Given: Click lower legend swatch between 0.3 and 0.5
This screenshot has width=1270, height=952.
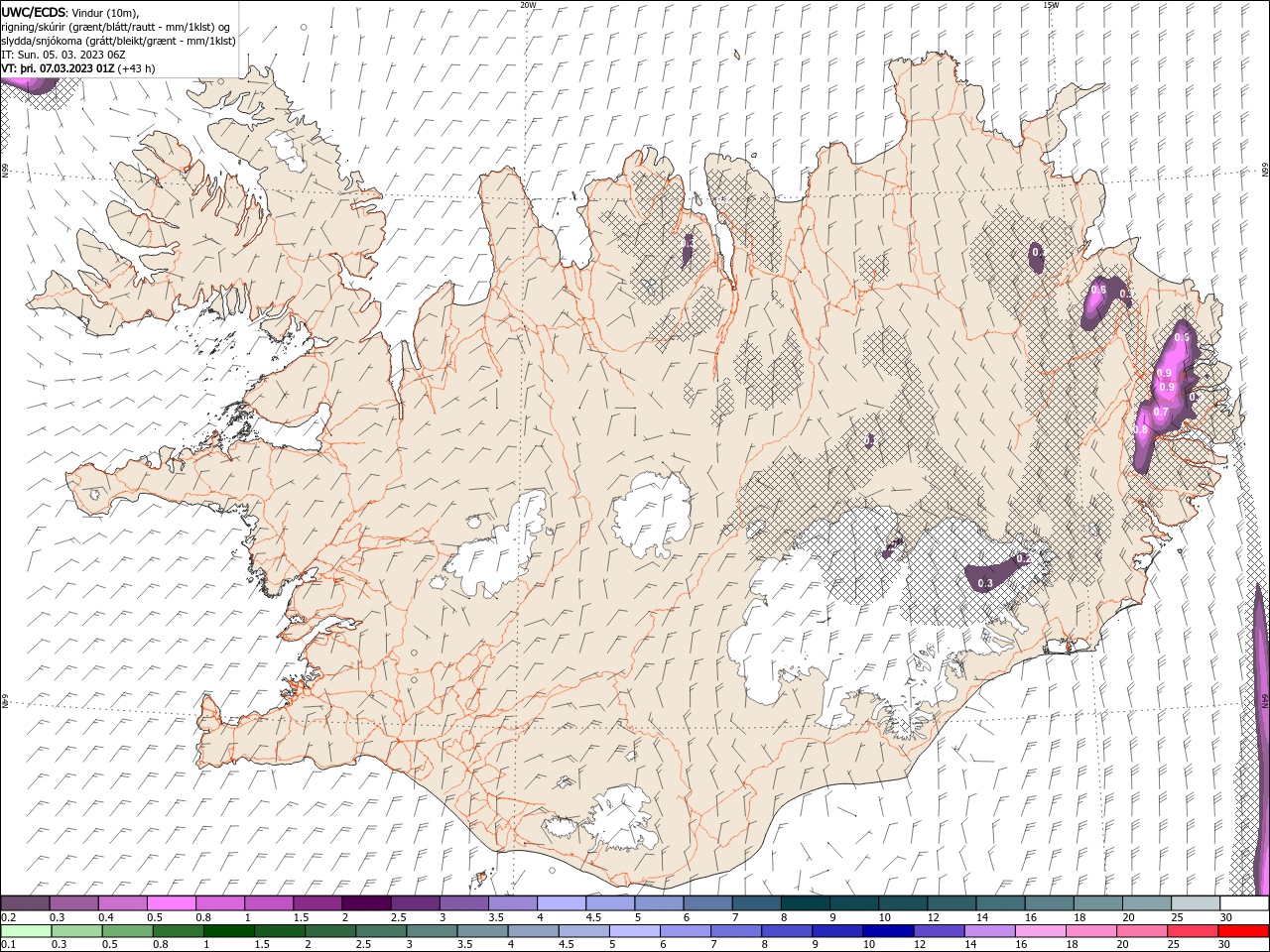Looking at the screenshot, I should click(76, 931).
